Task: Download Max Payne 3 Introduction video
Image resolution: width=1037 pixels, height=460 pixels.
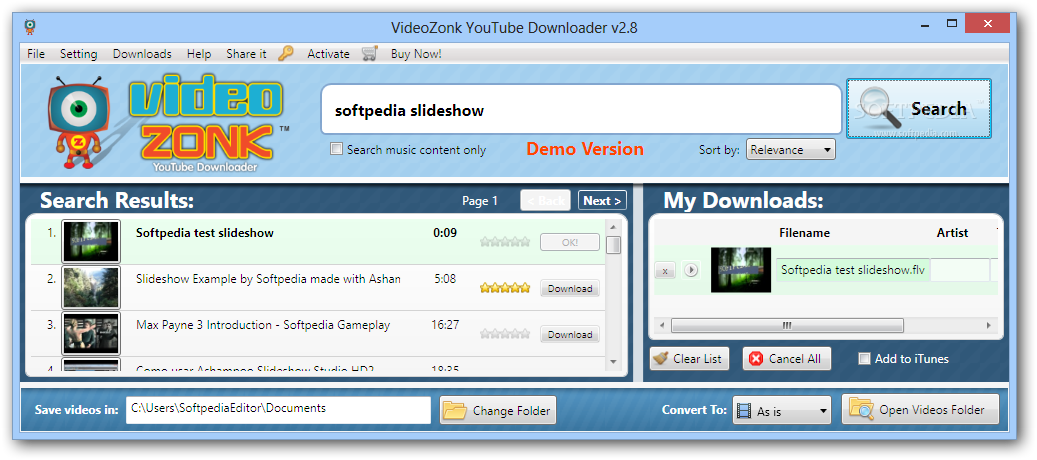Action: (569, 334)
